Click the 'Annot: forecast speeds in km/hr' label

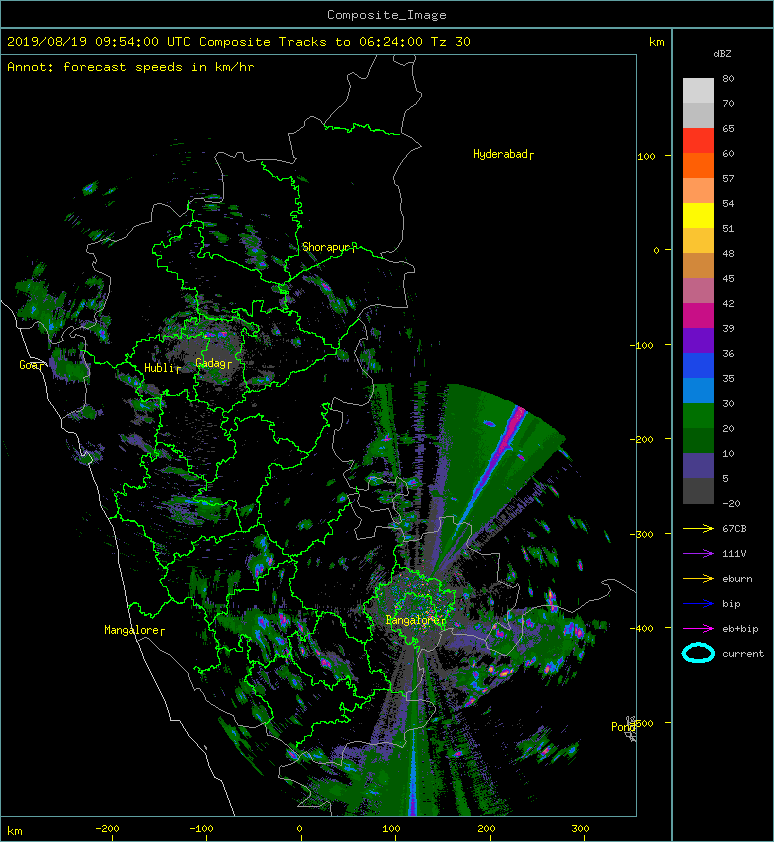(x=131, y=67)
